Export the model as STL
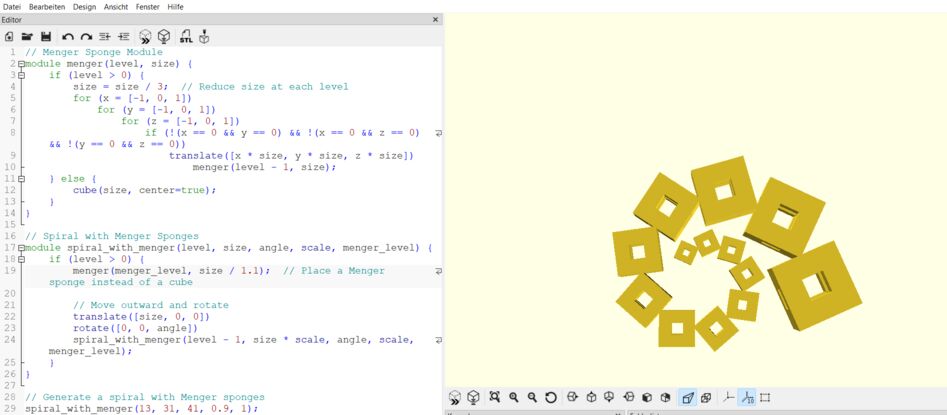947x415 pixels. pos(186,37)
